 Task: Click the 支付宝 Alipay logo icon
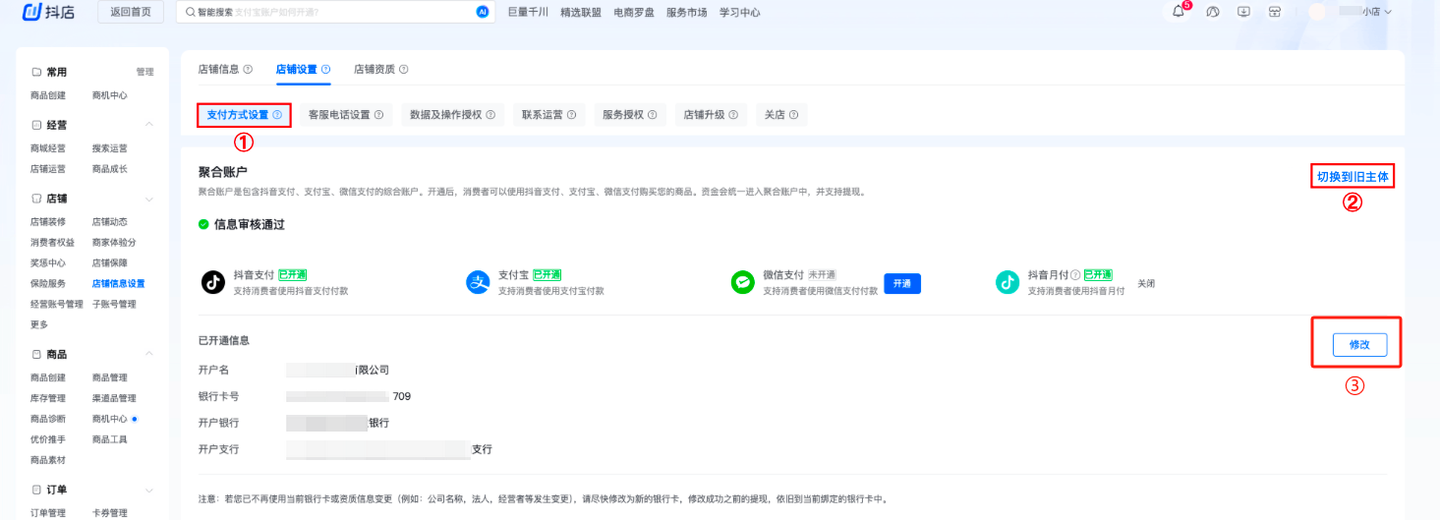tap(479, 282)
